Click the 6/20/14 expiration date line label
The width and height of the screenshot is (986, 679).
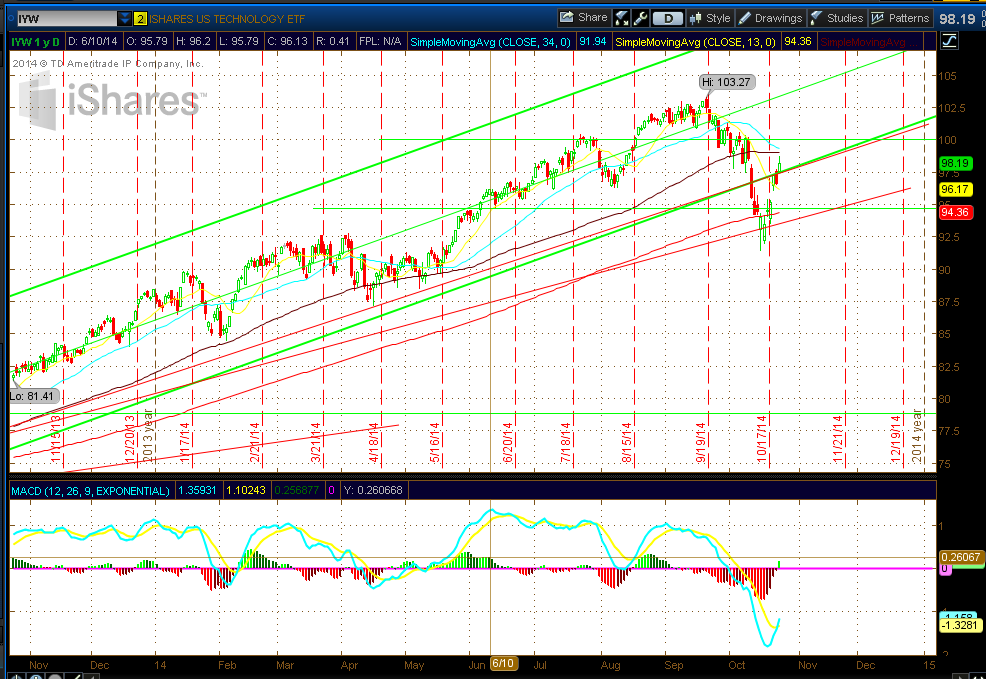[507, 442]
